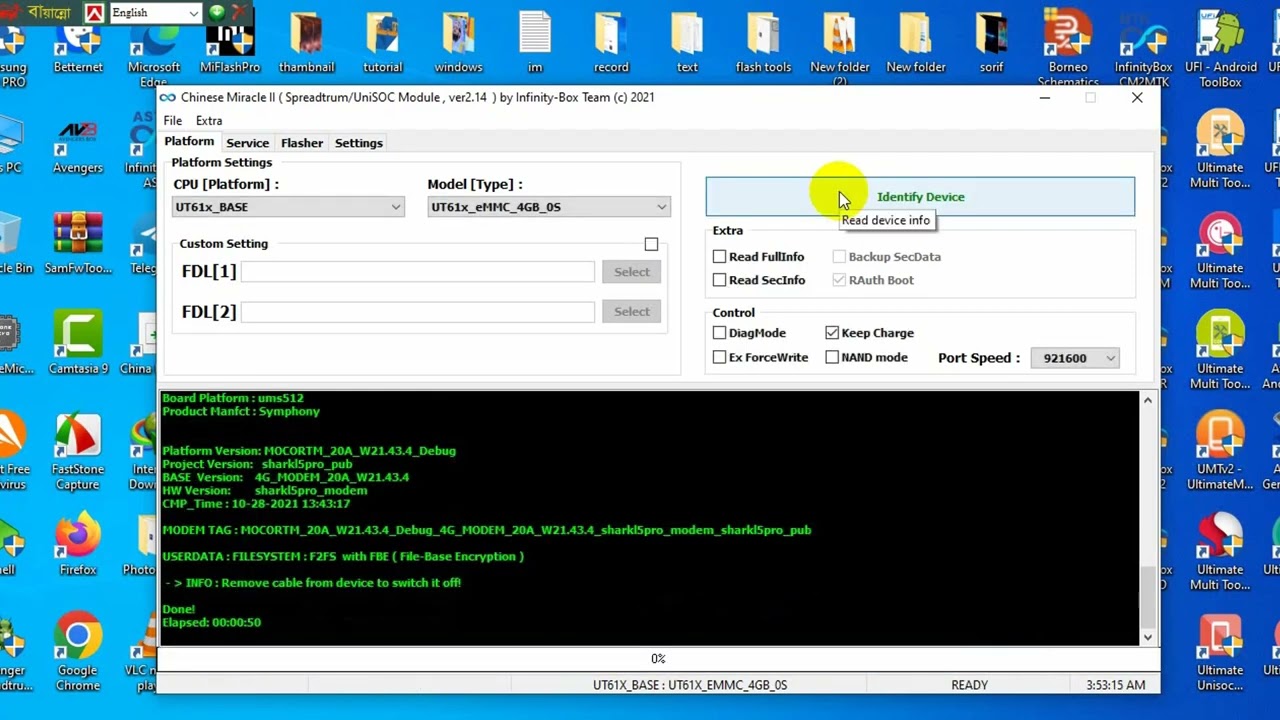
Task: Expand the CPU Platform dropdown
Action: (x=288, y=207)
